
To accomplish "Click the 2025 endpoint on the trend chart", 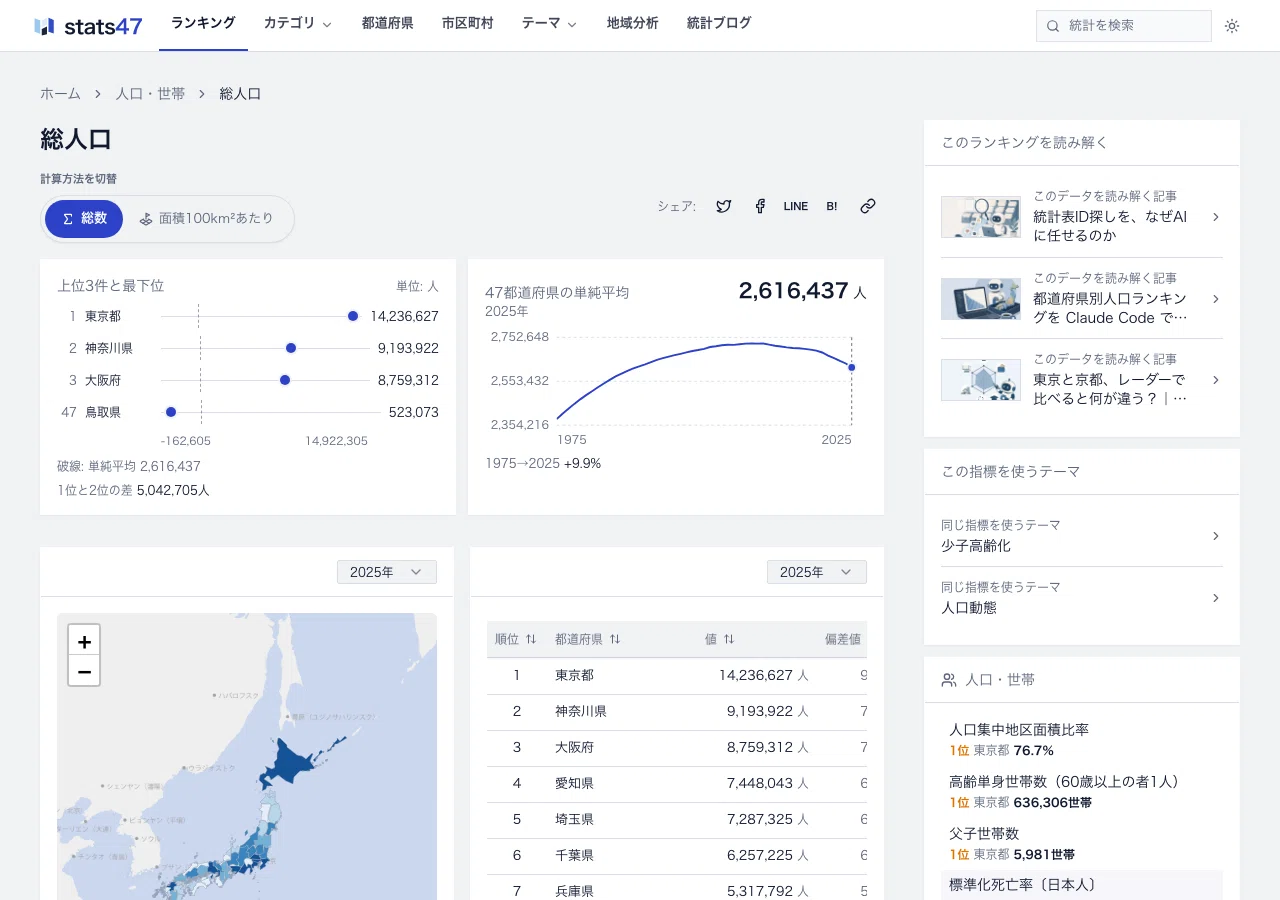I will (x=852, y=367).
